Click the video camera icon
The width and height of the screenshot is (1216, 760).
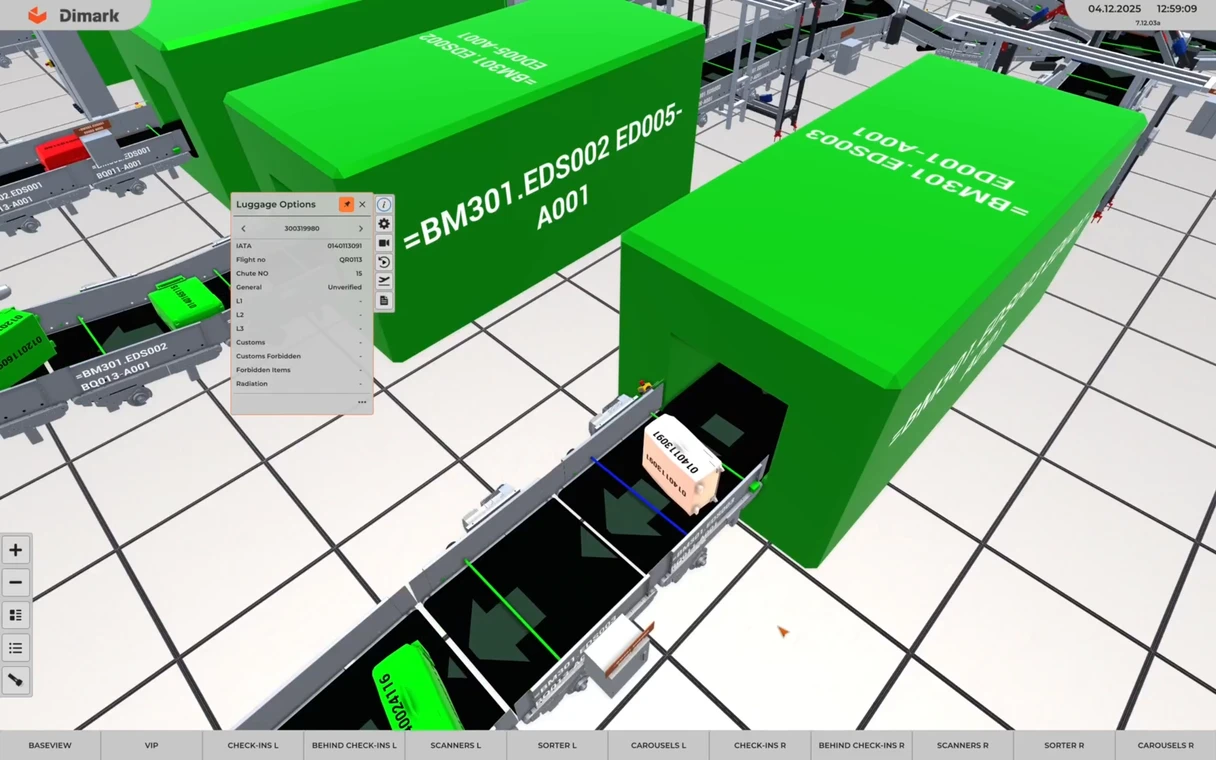point(384,243)
